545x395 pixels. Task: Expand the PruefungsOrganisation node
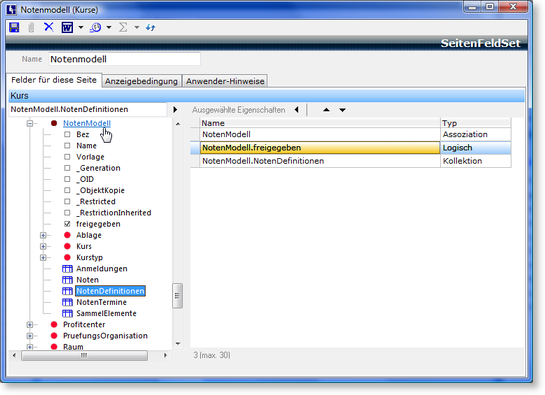30,336
